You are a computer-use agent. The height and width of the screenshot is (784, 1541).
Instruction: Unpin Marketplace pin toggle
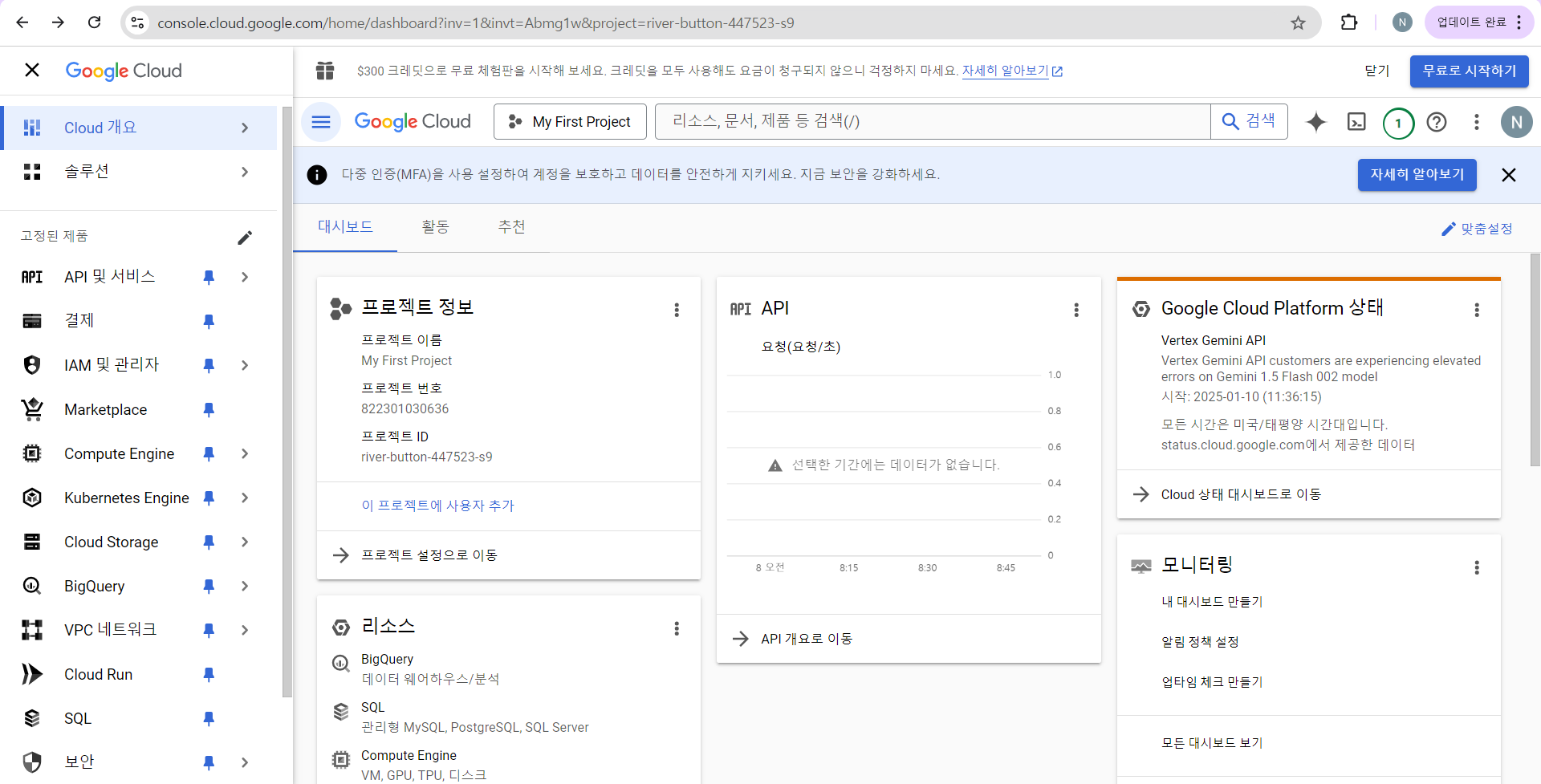(x=209, y=409)
